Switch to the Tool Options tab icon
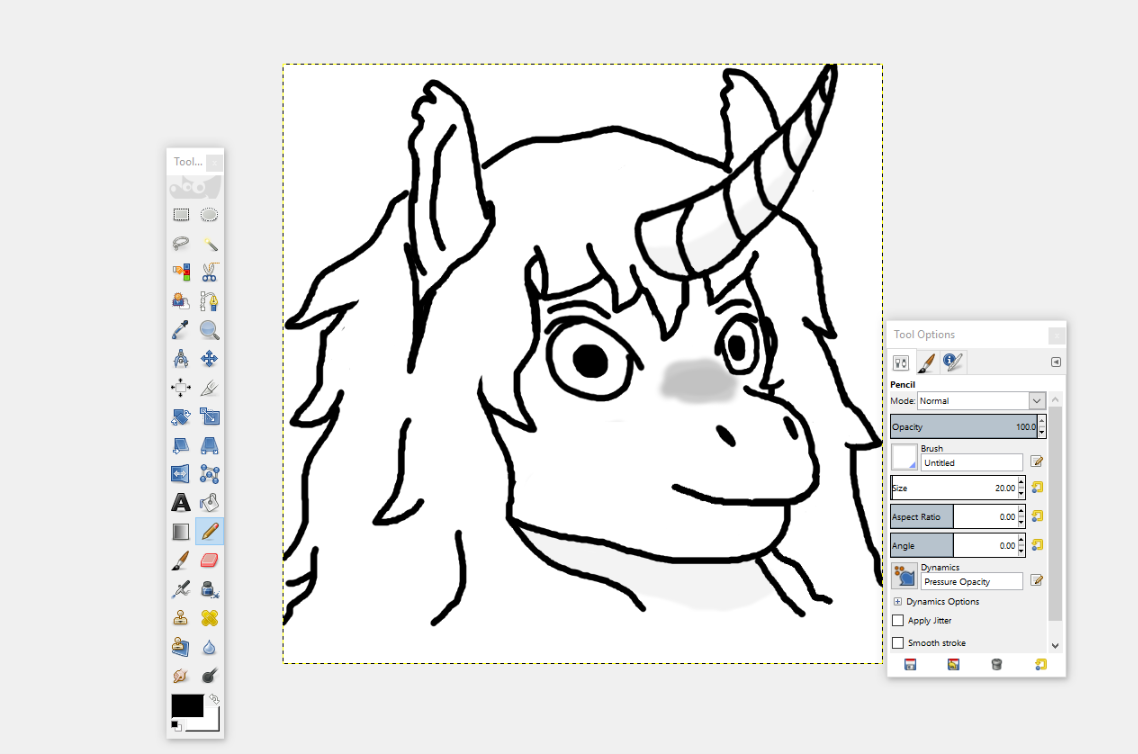 (x=901, y=362)
